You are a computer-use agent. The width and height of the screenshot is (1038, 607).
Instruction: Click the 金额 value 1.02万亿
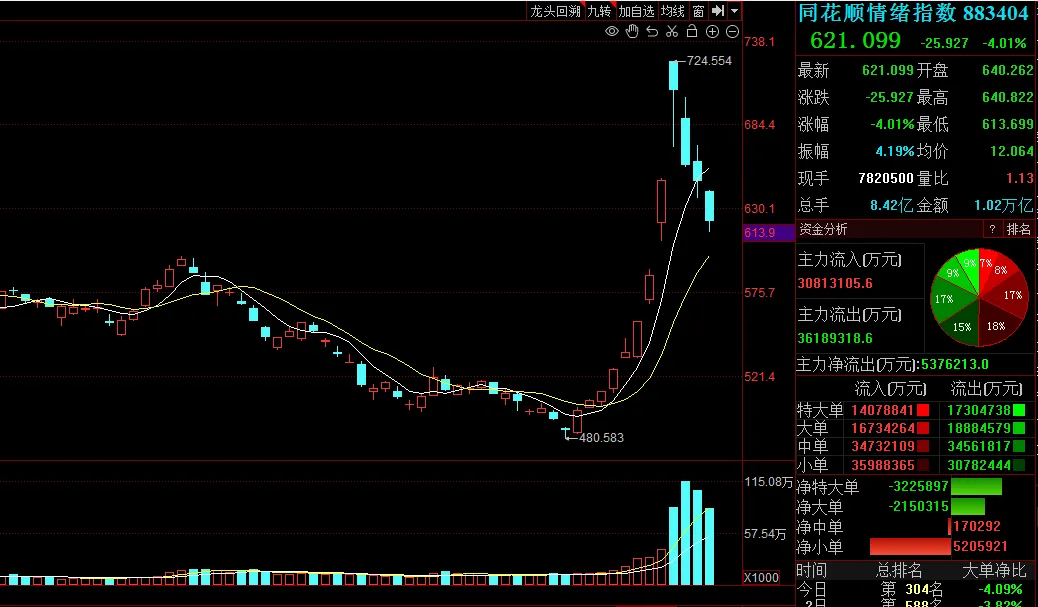(1004, 206)
